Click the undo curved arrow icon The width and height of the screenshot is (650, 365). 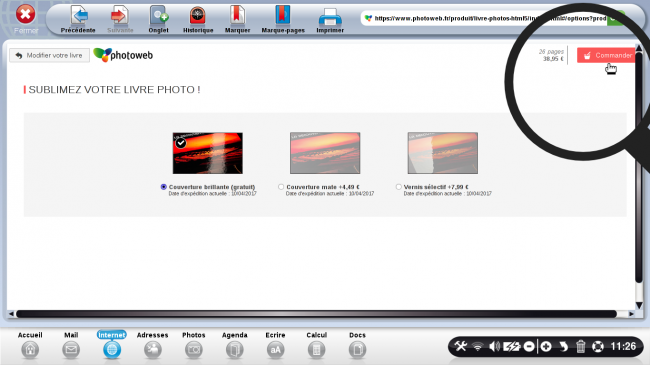pos(563,346)
